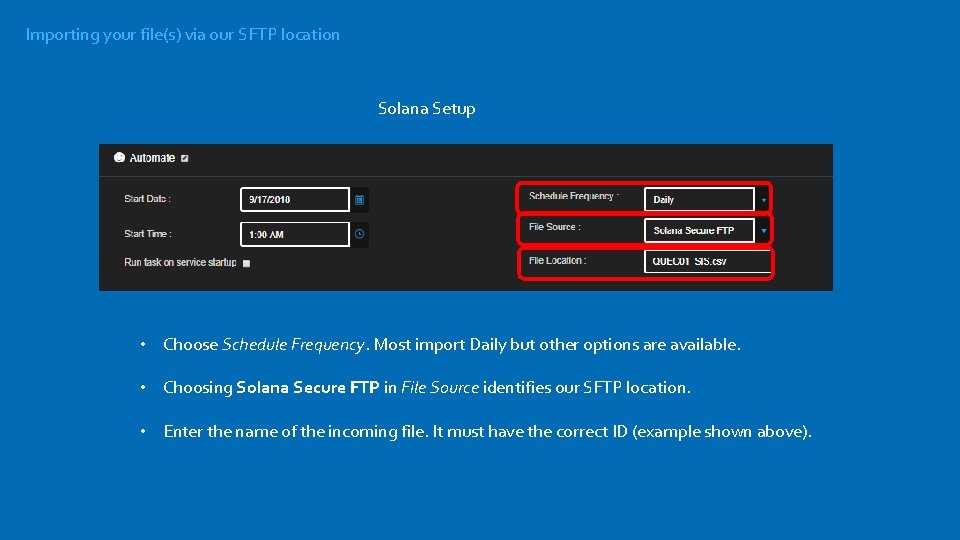Open the clock picker beside Start Time
Screen dimensions: 960x540
360,234
